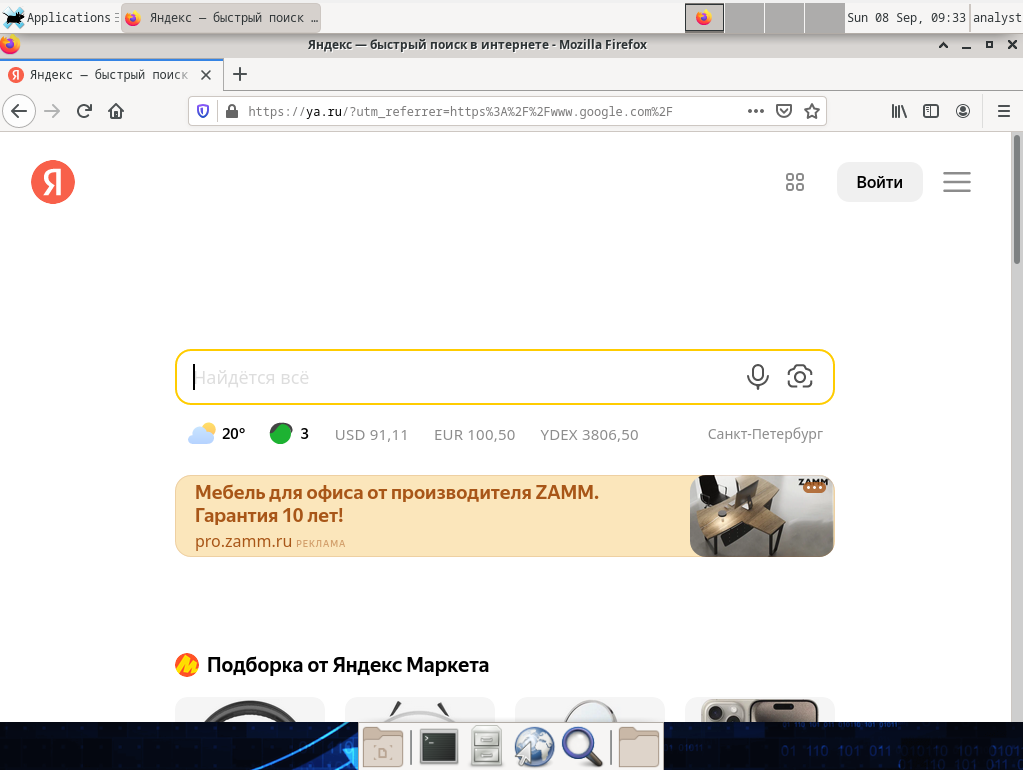1023x770 pixels.
Task: Reload the current page
Action: coord(84,111)
